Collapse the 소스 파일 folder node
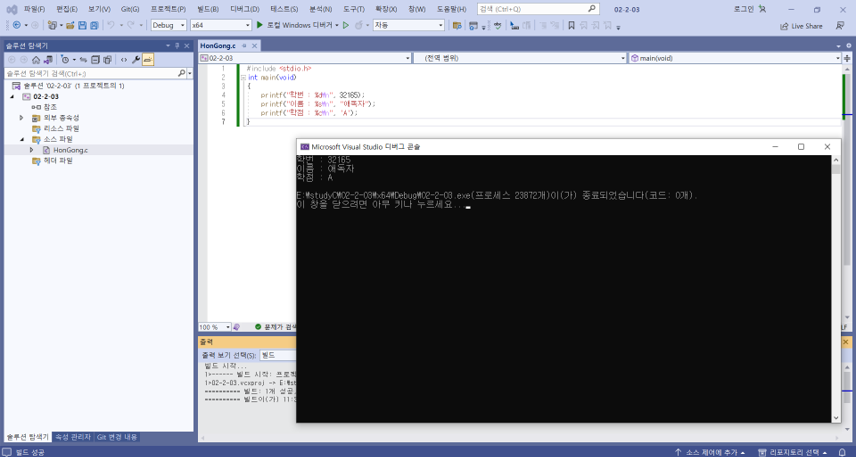Viewport: 856px width, 457px height. pos(21,139)
